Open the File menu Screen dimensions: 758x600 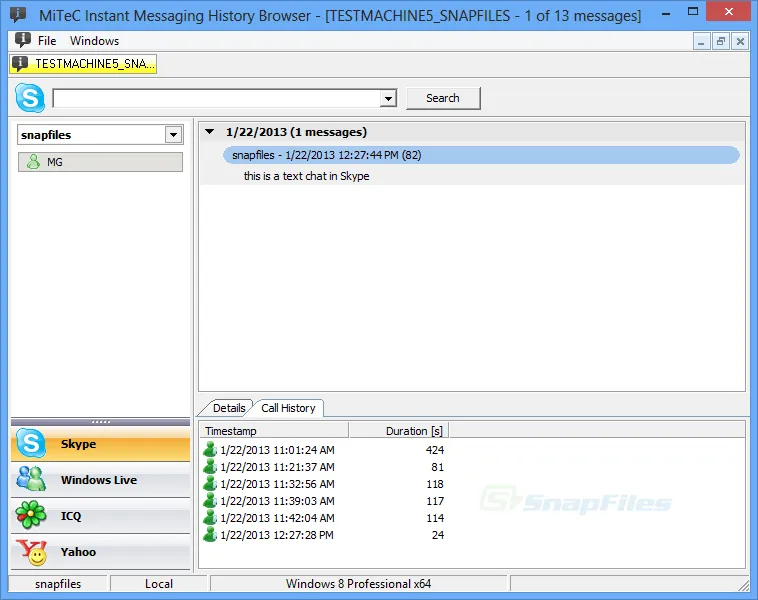coord(47,41)
